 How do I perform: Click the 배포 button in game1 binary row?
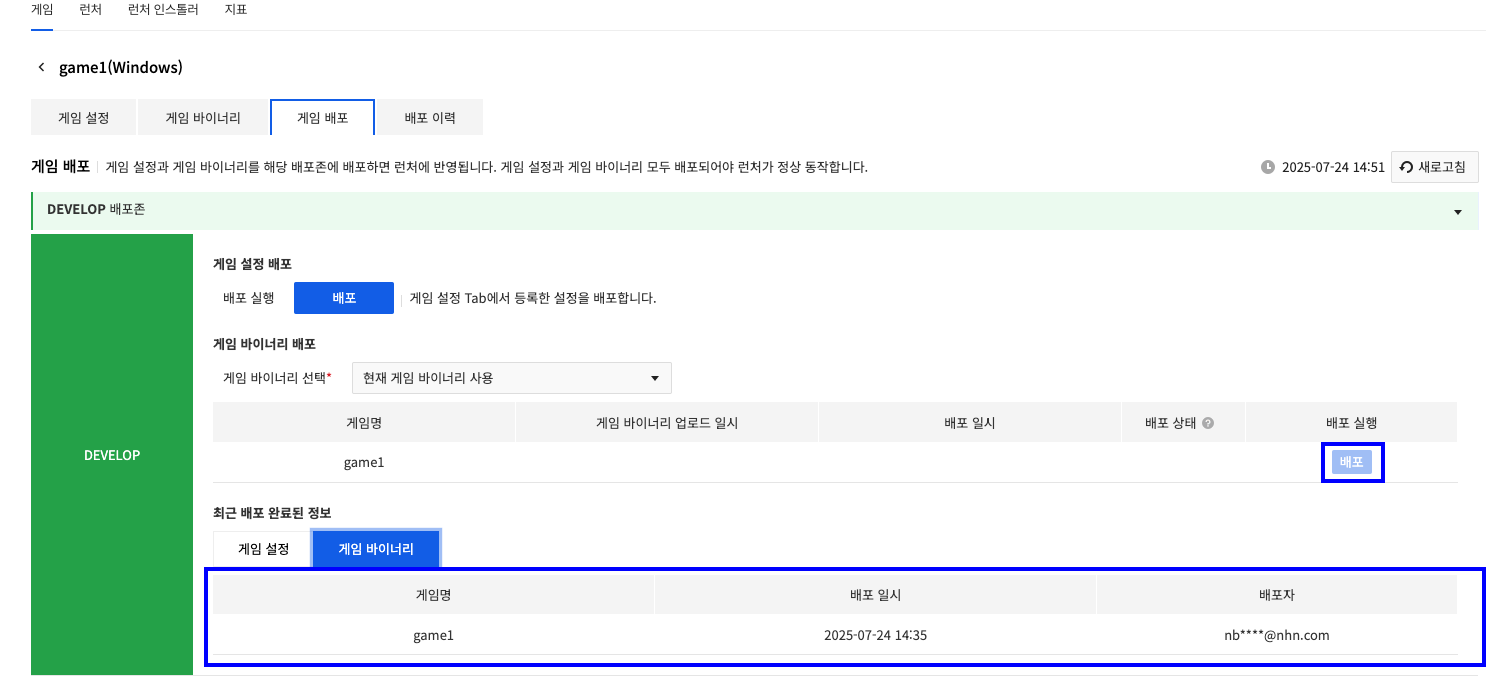(1351, 463)
